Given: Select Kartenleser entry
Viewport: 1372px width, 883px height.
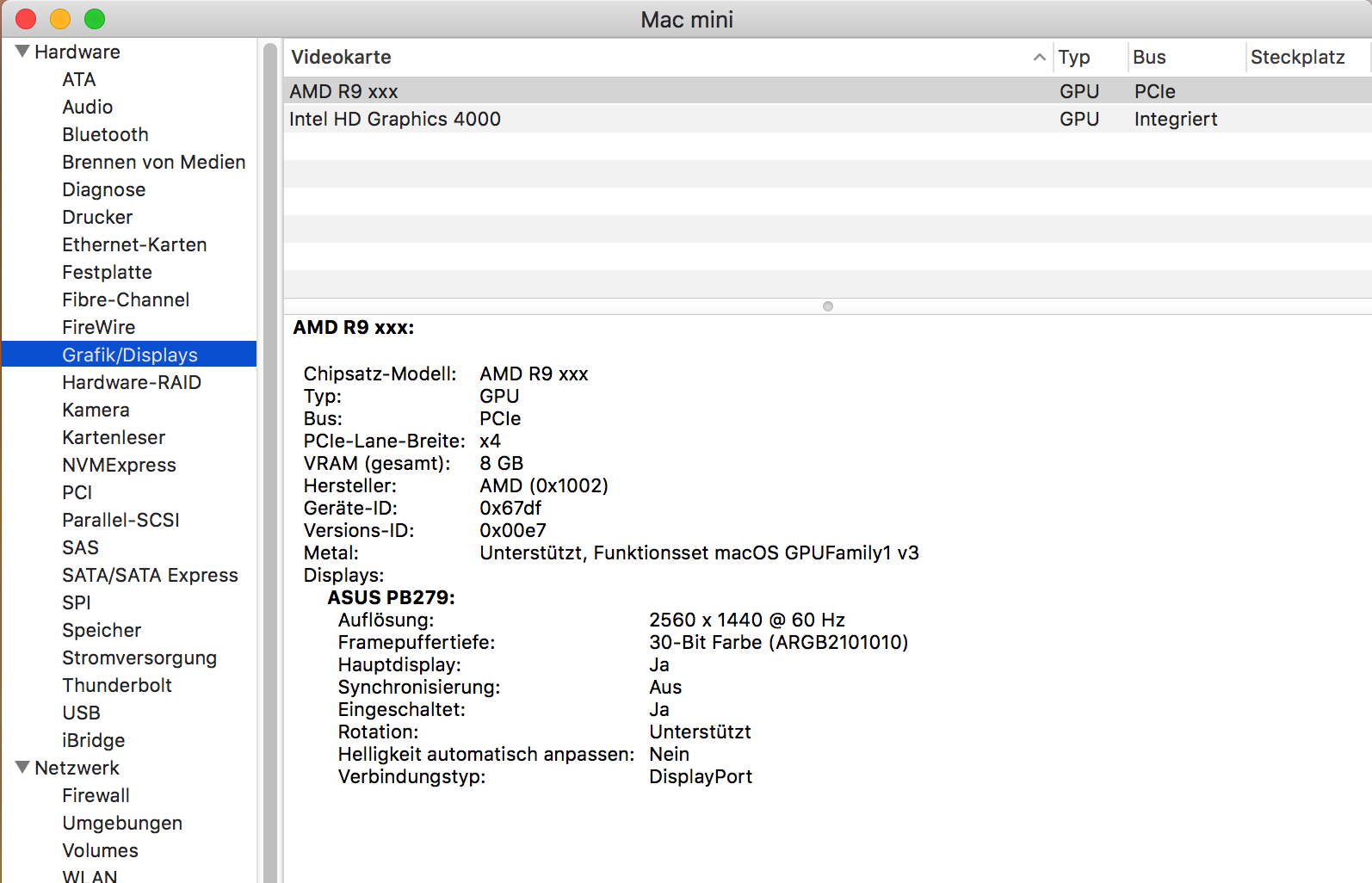Looking at the screenshot, I should [114, 437].
